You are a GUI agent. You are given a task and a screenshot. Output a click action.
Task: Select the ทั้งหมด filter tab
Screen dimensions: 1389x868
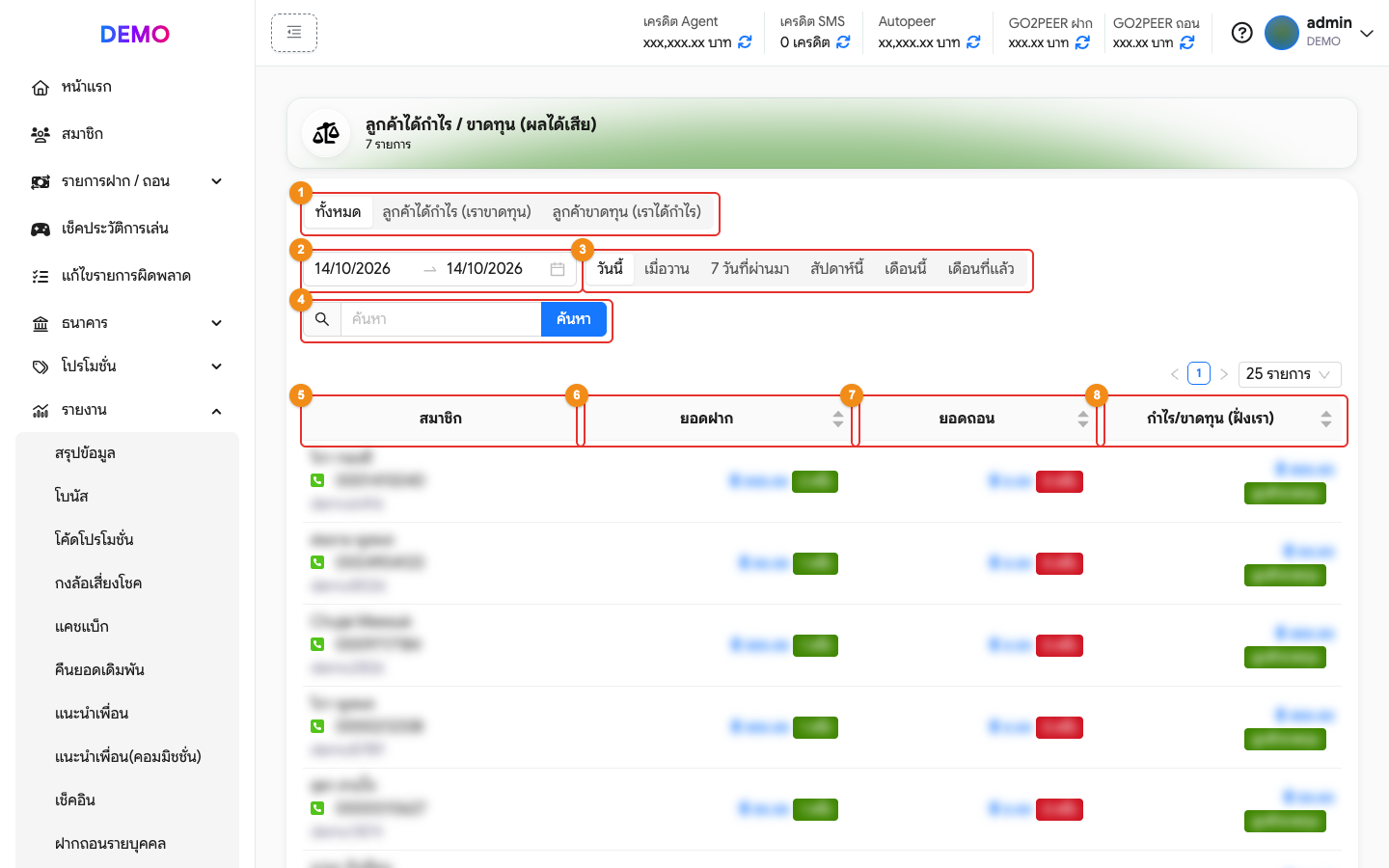coord(338,212)
